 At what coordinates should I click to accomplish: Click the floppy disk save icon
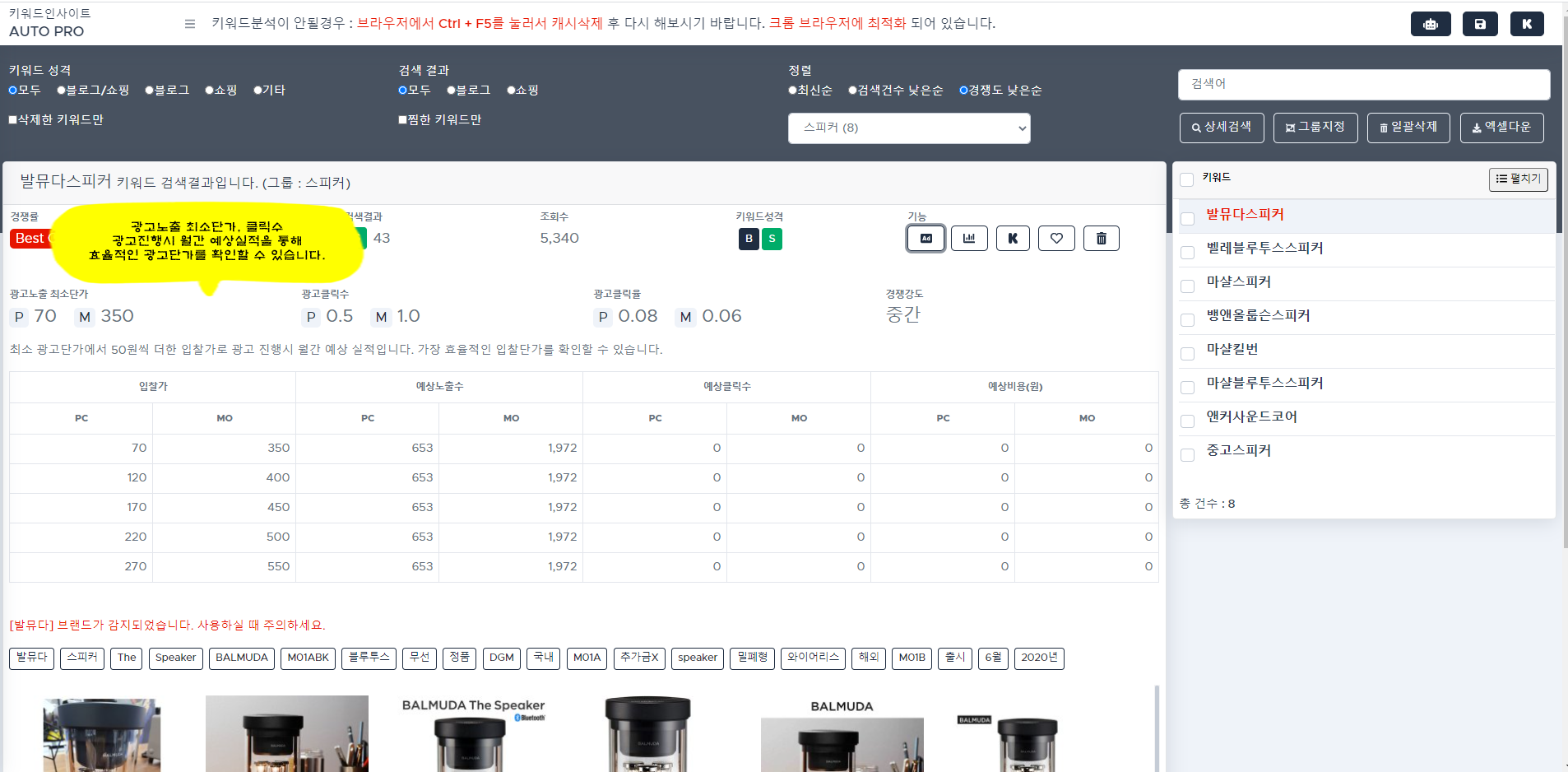pos(1479,24)
